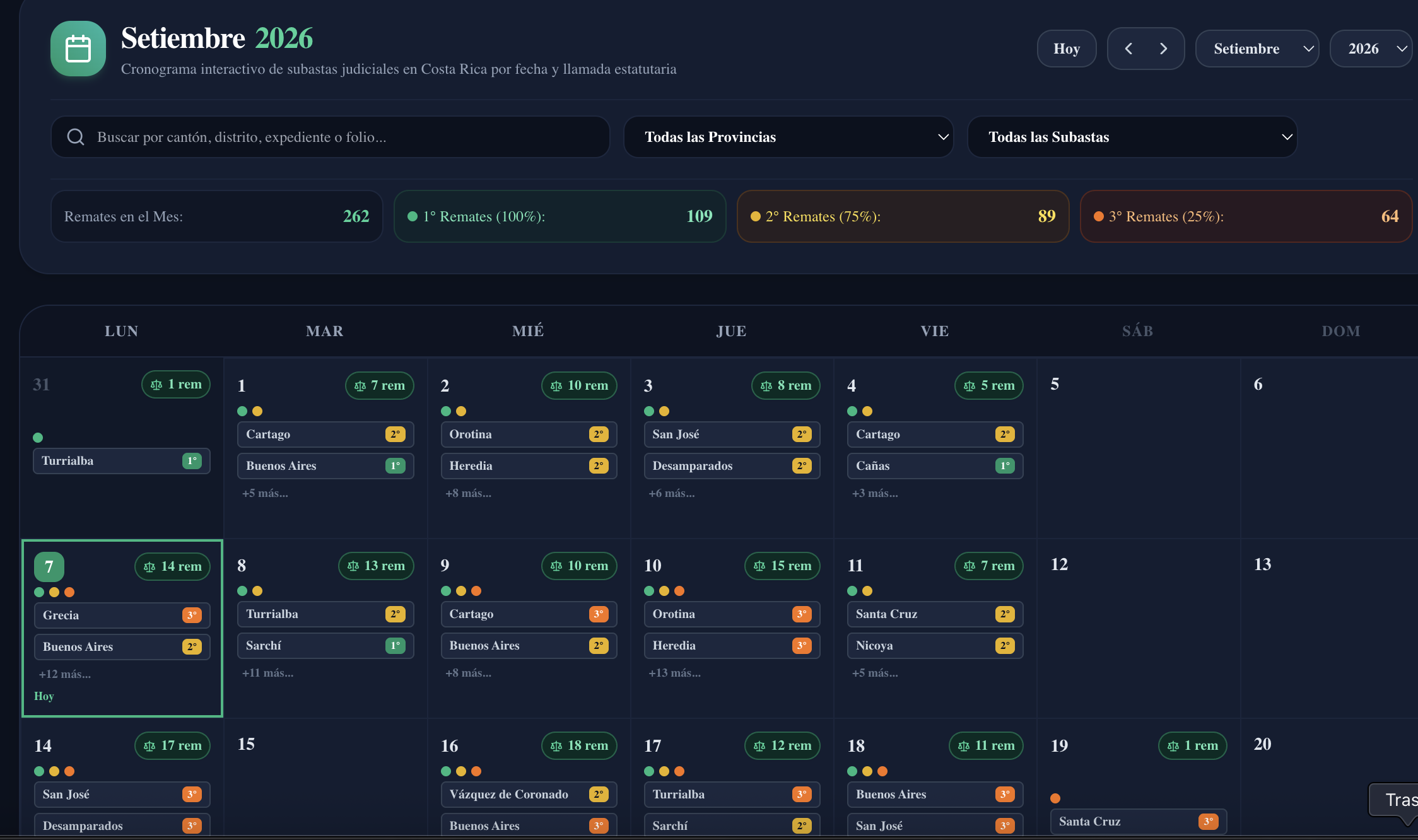Expand Todas las Provincias filter
This screenshot has height=840, width=1418.
(x=788, y=137)
